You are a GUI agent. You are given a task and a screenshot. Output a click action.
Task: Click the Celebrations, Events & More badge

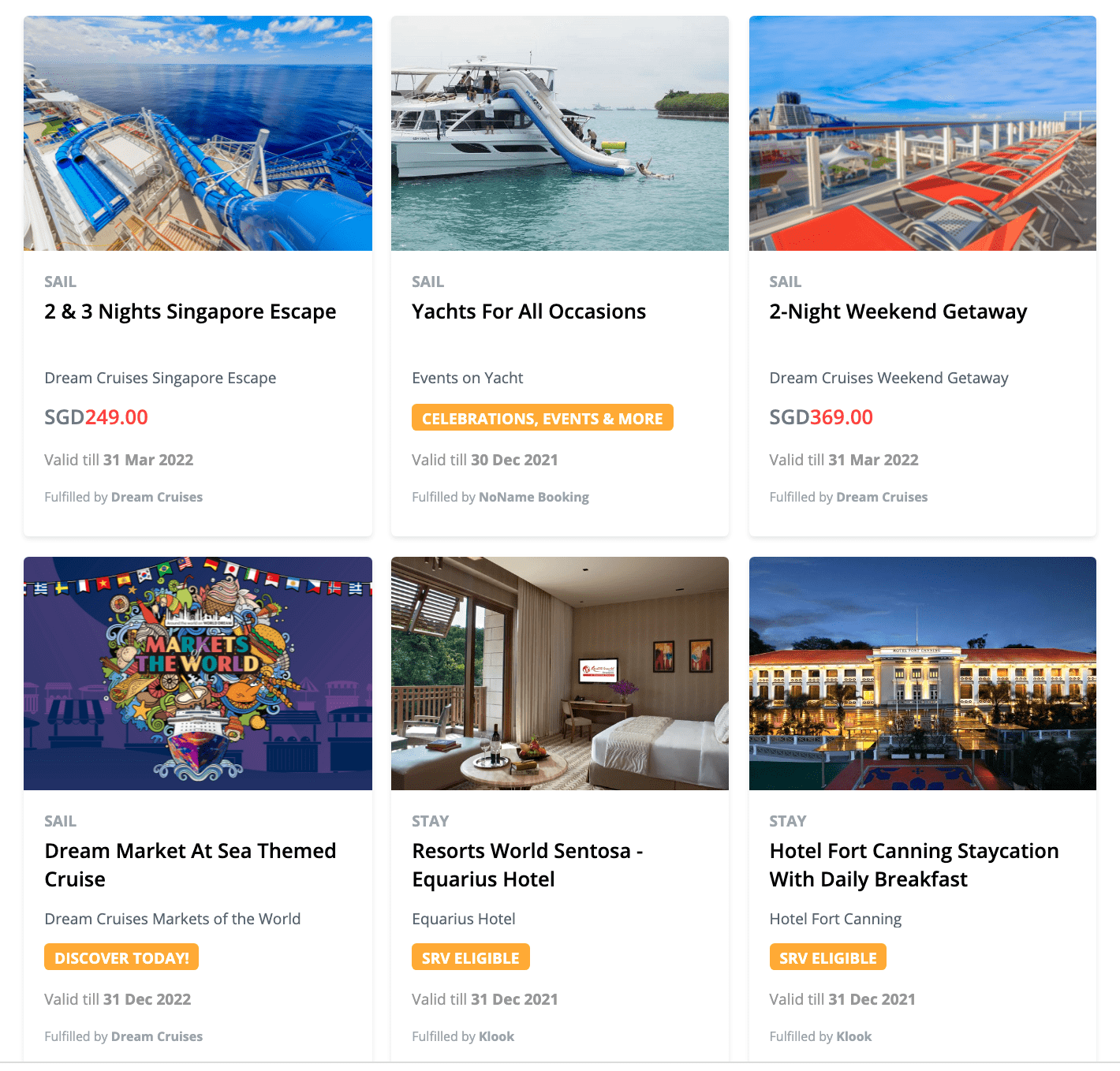click(543, 418)
